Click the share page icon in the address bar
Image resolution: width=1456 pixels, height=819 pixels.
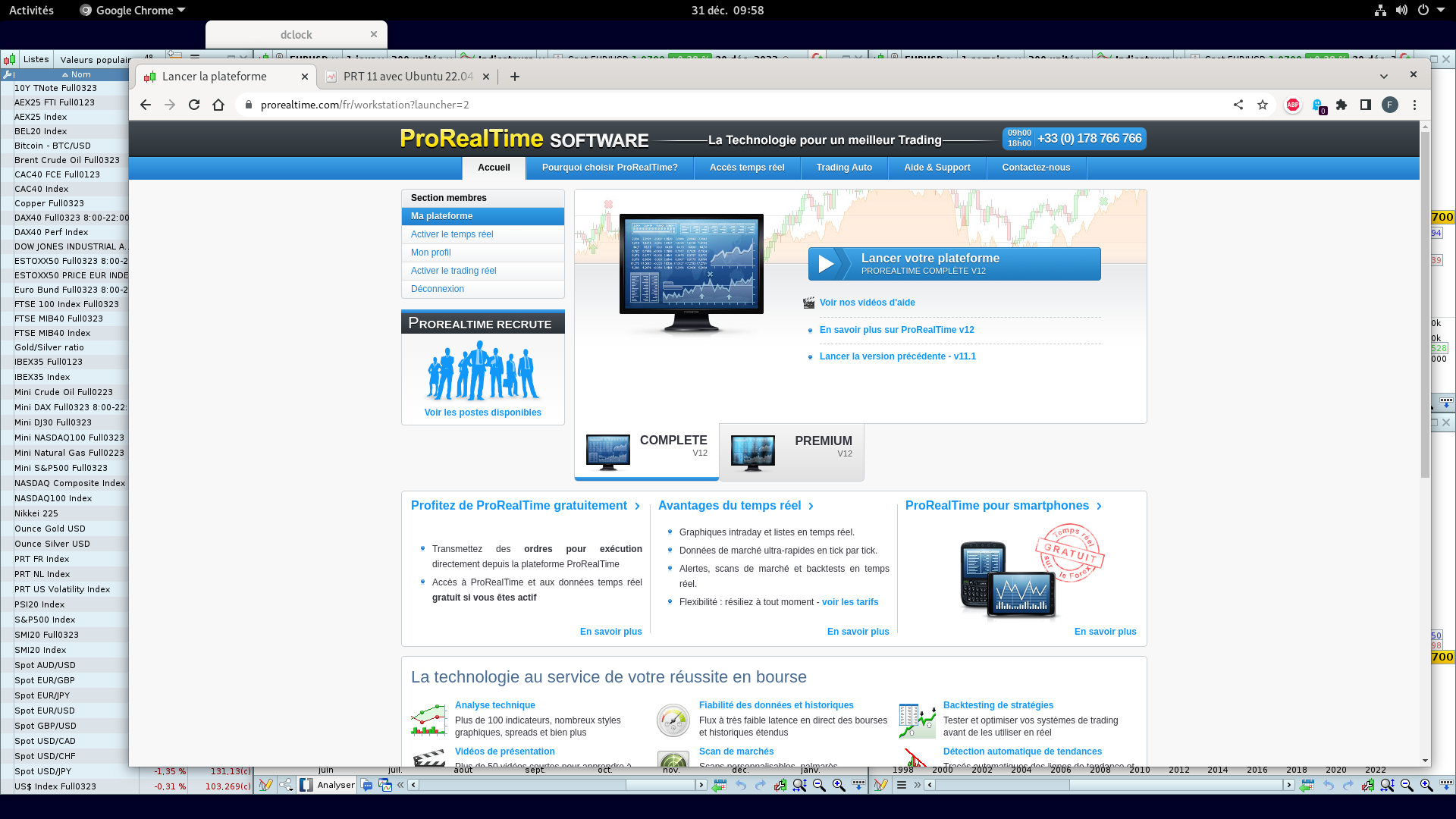[x=1238, y=105]
